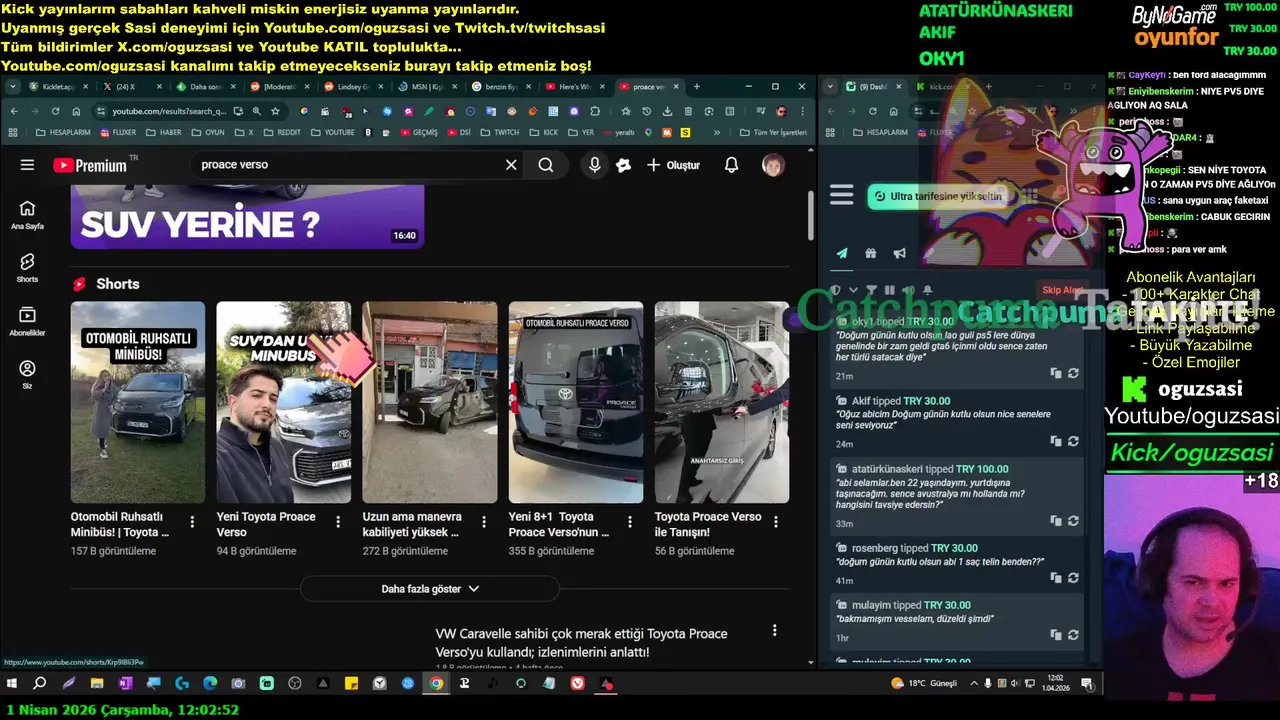Viewport: 1280px width, 720px height.
Task: Bookmark this page with star icon
Action: click(275, 111)
